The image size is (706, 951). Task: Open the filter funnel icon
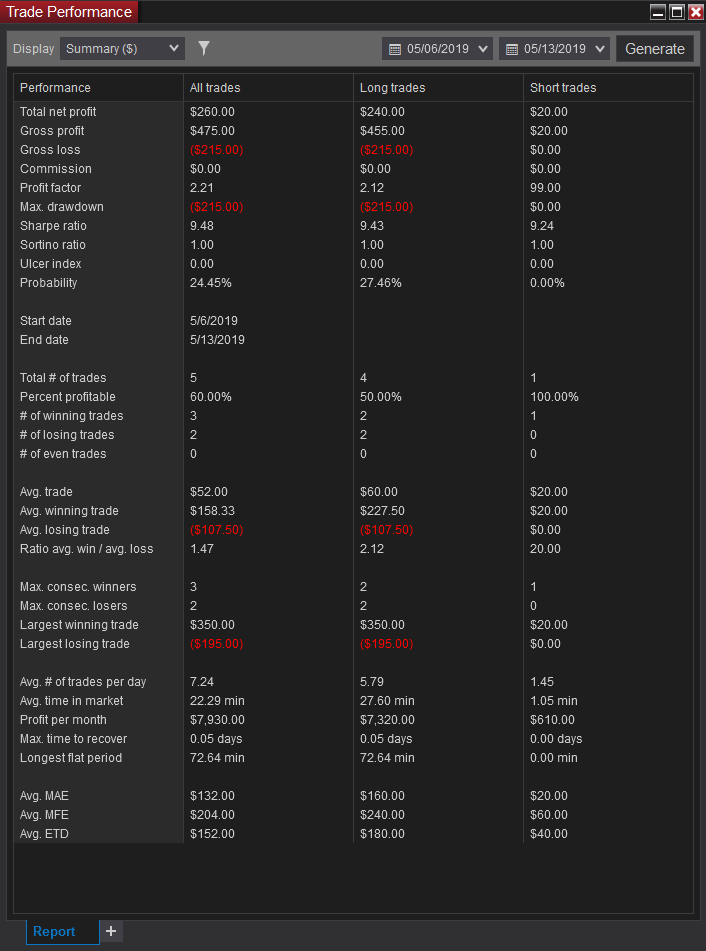204,49
